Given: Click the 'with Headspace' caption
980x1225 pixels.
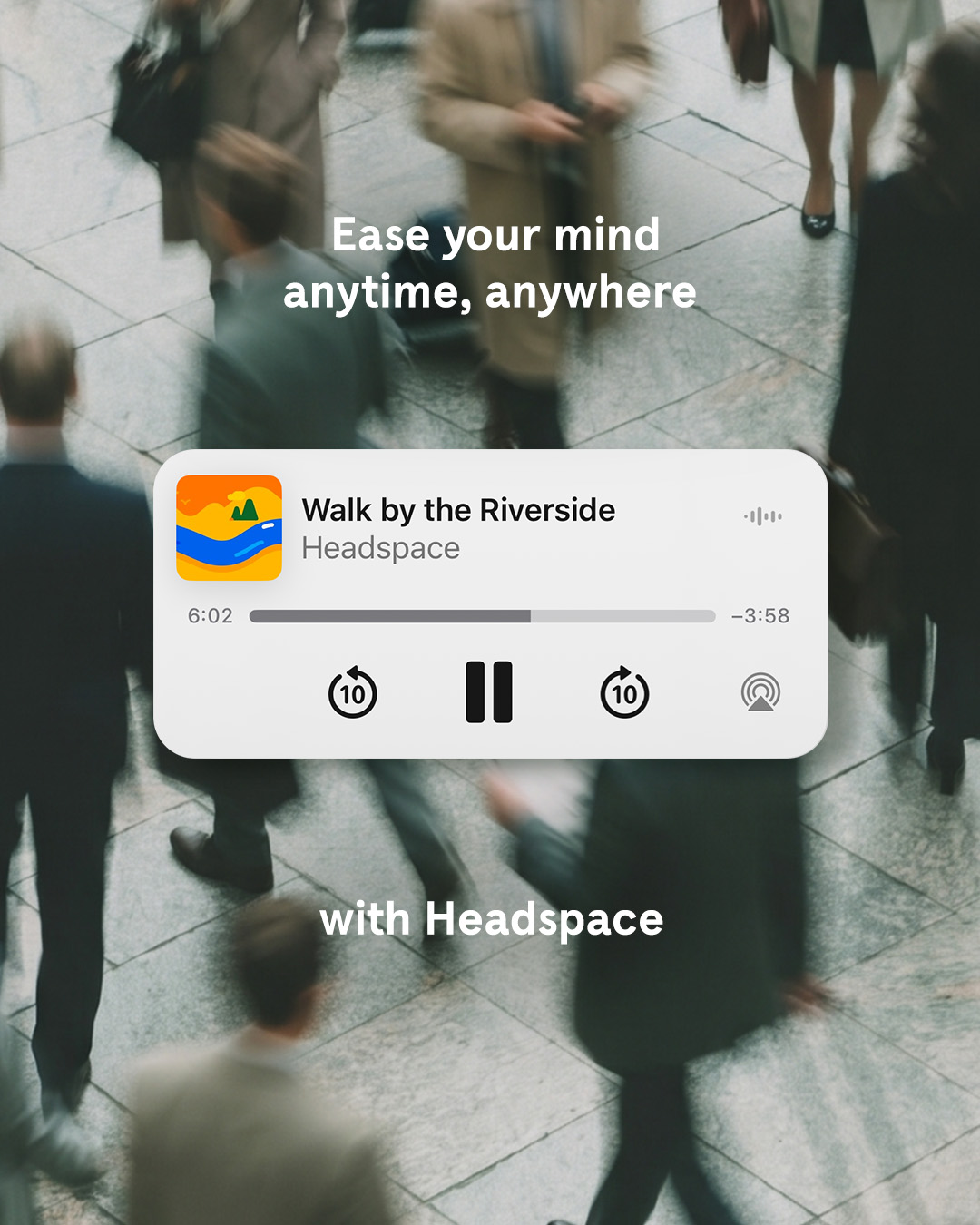Looking at the screenshot, I should tap(492, 919).
